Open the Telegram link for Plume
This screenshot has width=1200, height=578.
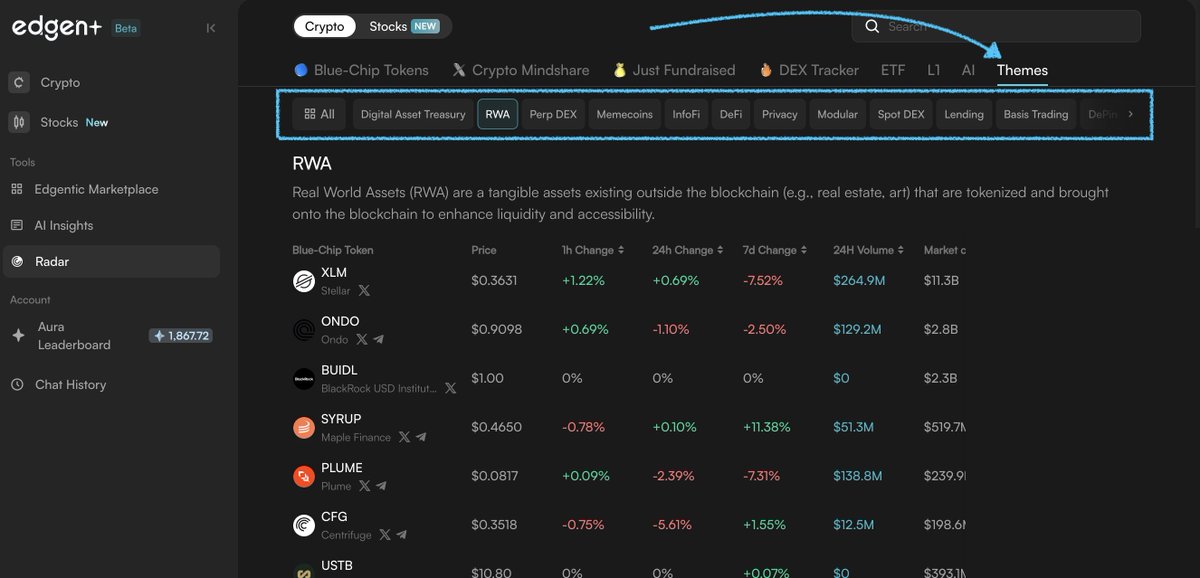tap(381, 486)
